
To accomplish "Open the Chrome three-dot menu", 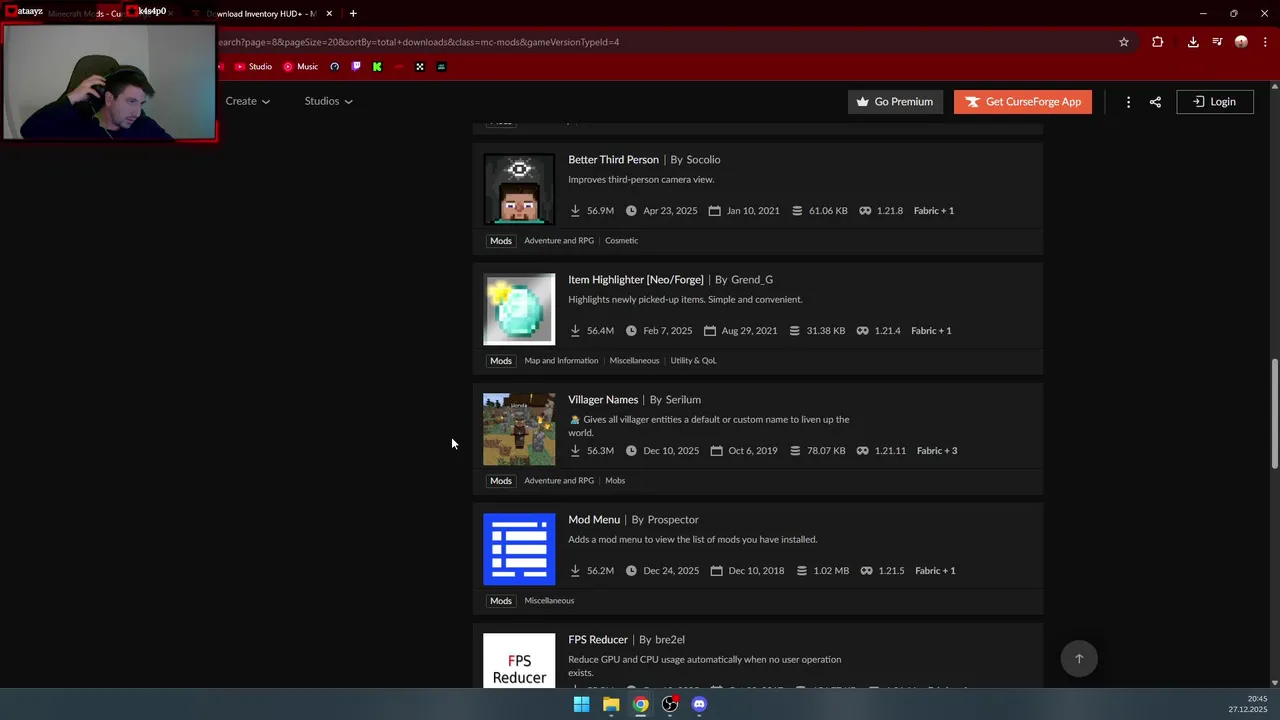I will pyautogui.click(x=1266, y=42).
